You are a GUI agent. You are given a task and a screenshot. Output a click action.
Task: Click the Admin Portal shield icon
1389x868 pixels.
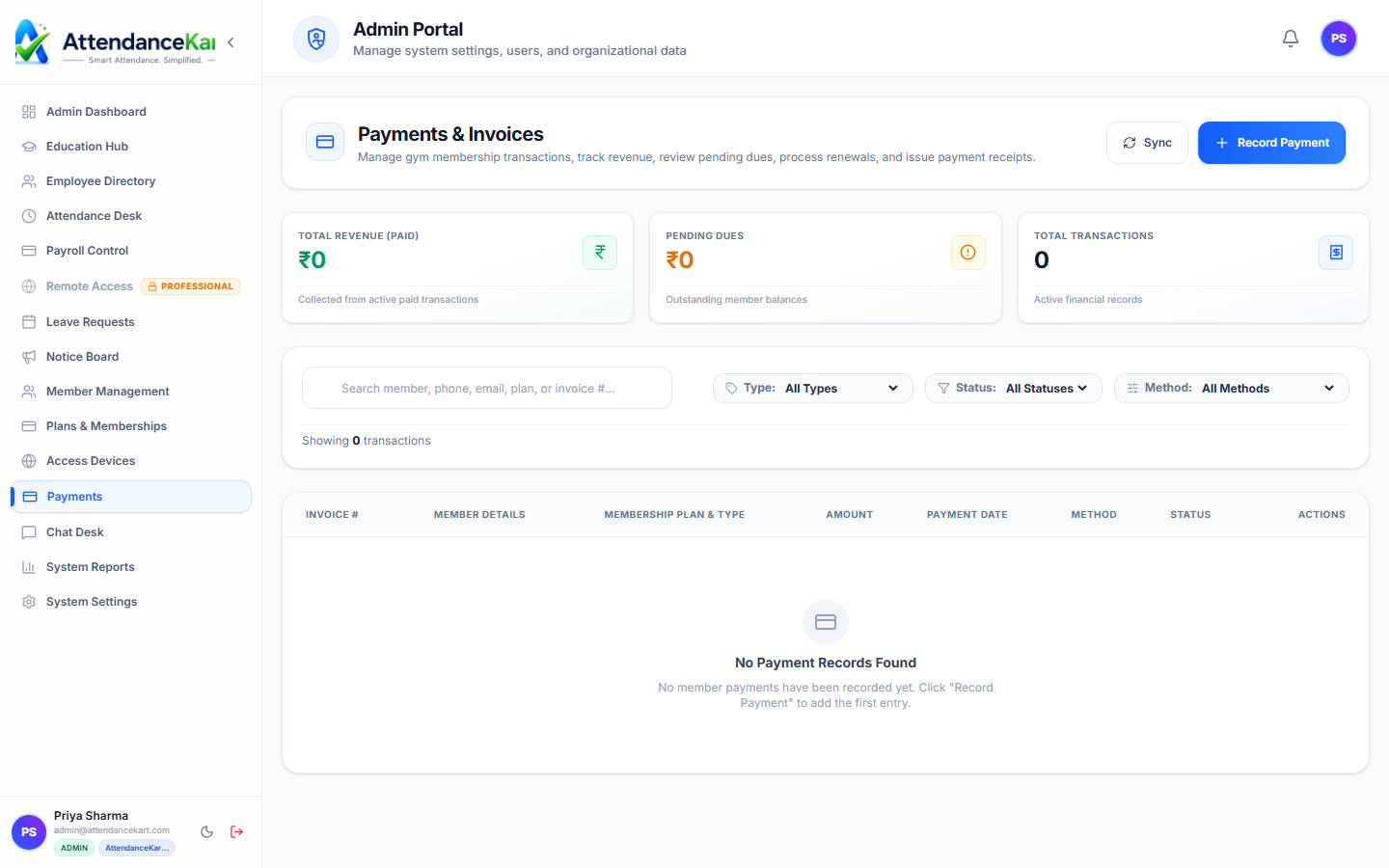pos(316,39)
